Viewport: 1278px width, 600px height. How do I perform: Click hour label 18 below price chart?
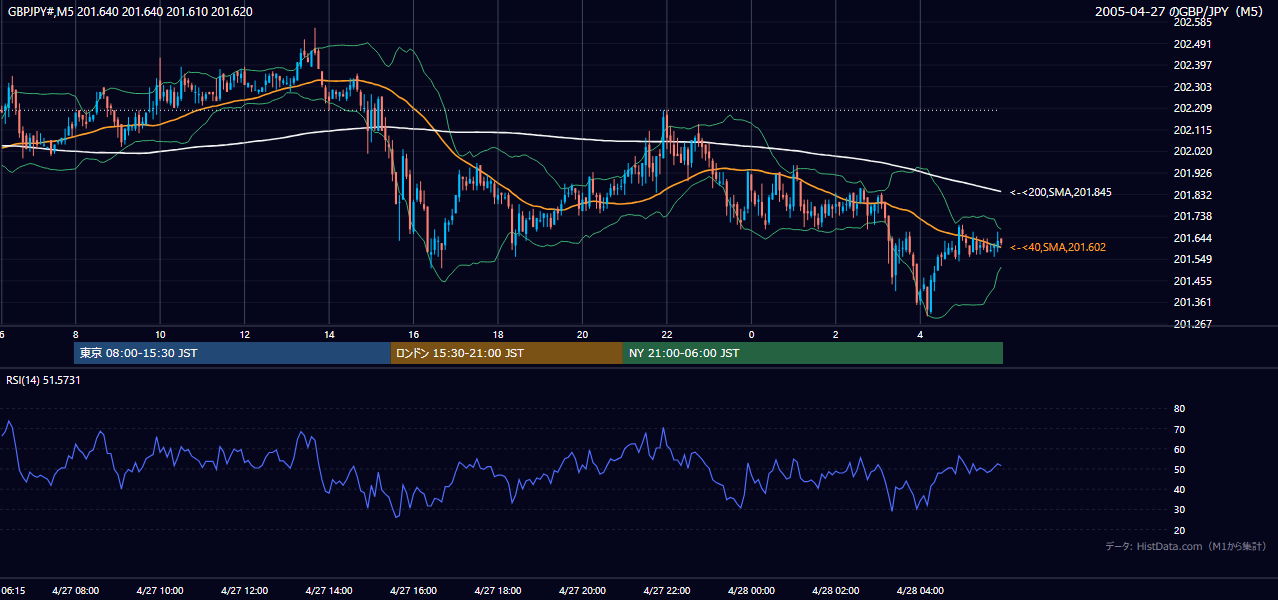pyautogui.click(x=498, y=334)
